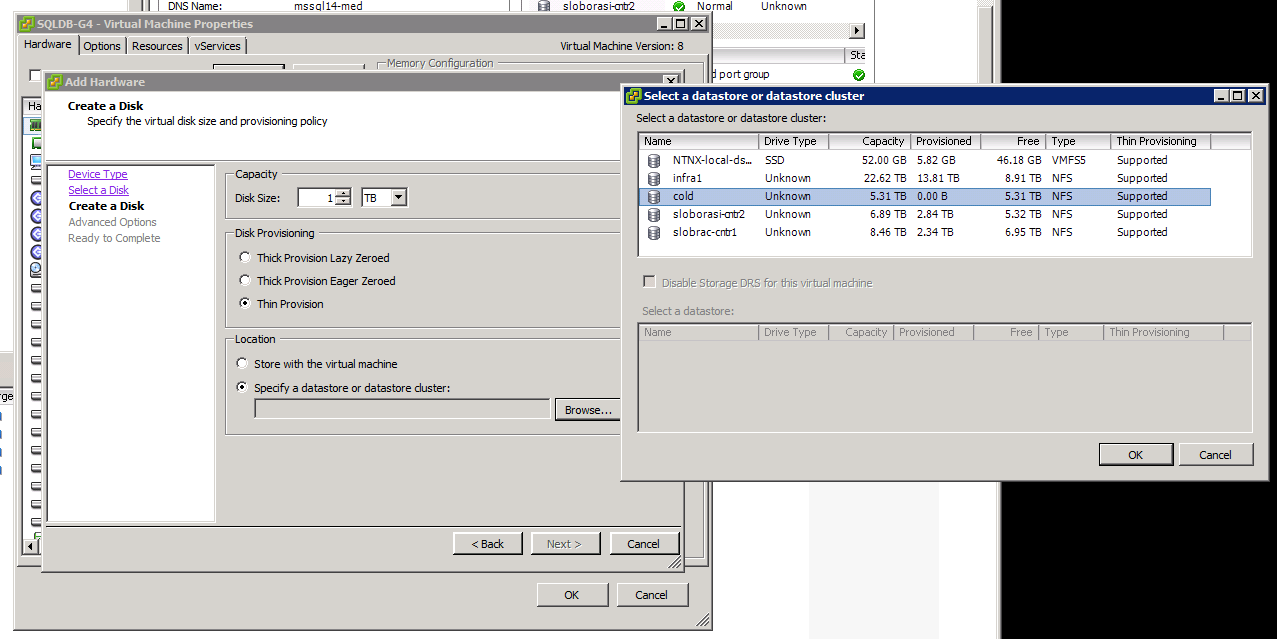The height and width of the screenshot is (639, 1277).
Task: Click the left arrow of the hardware list scrollbar
Action: click(x=32, y=545)
